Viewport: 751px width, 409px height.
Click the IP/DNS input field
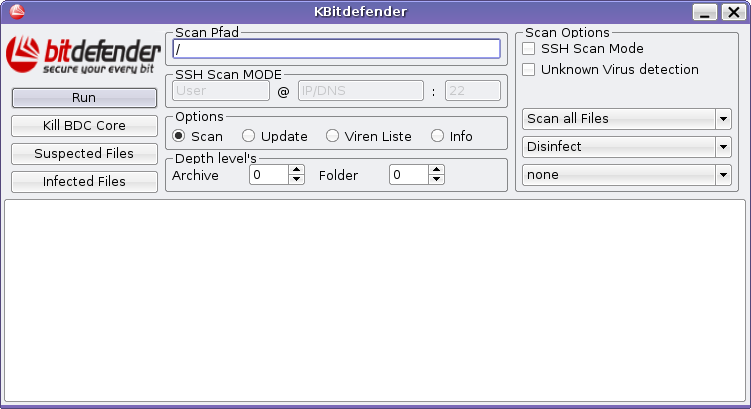pyautogui.click(x=361, y=91)
